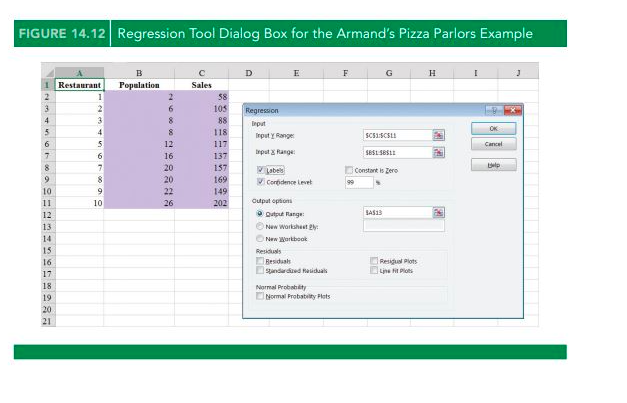Click the Output Range $A$13 field

pyautogui.click(x=397, y=212)
